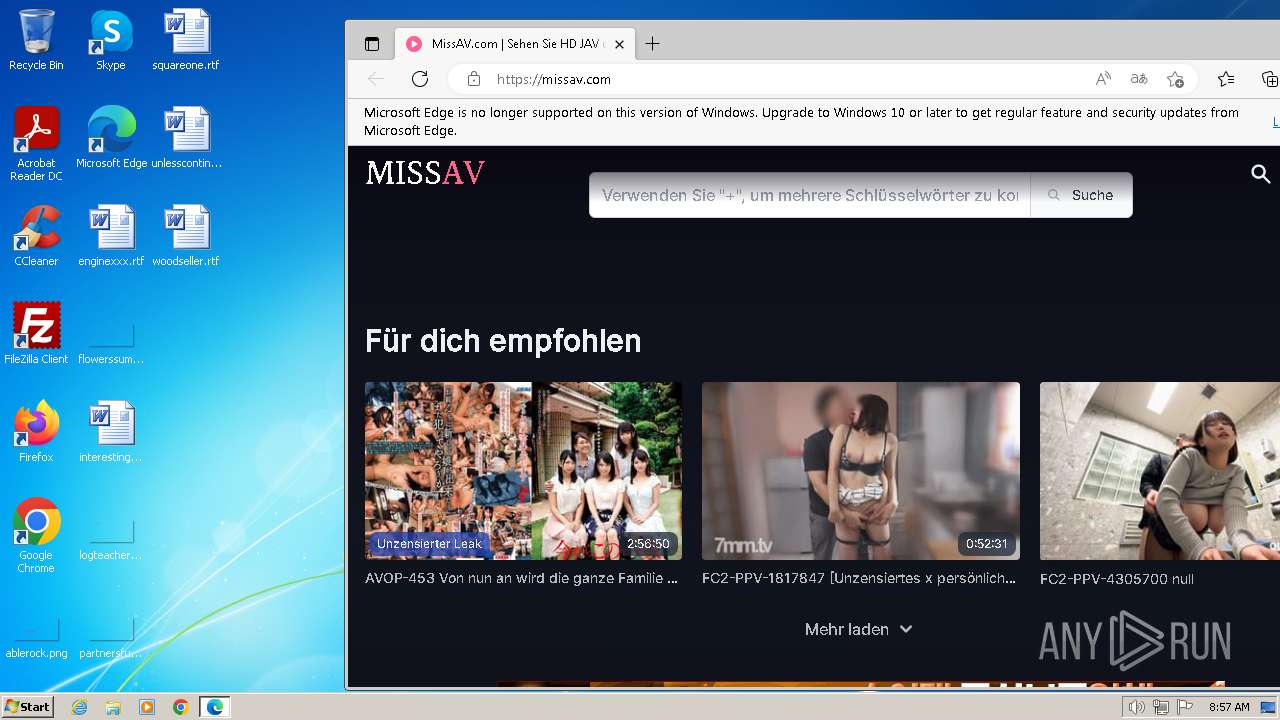Select the unlesscontin... document on desktop
The image size is (1280, 720).
pyautogui.click(x=186, y=138)
